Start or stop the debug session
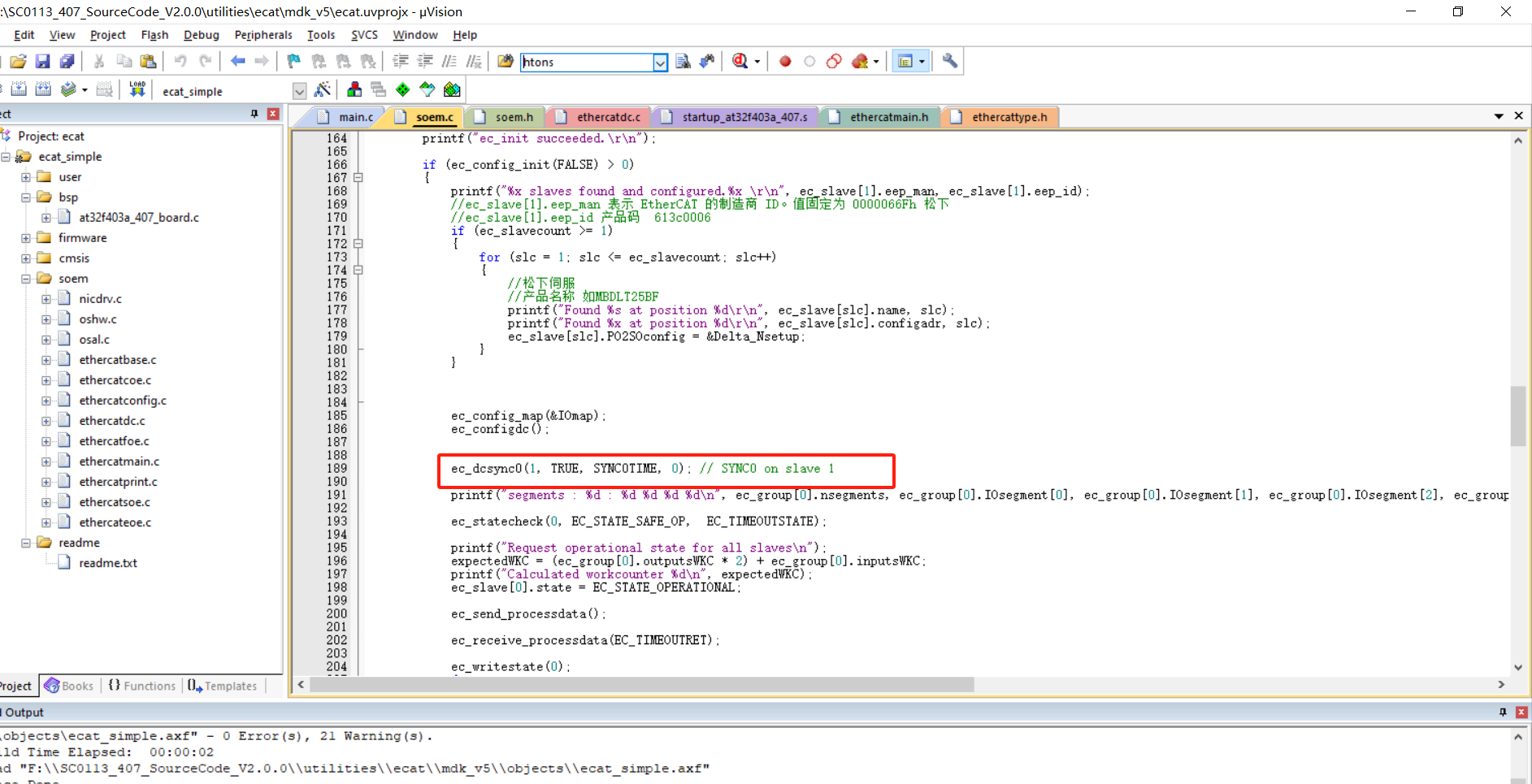The width and height of the screenshot is (1532, 784). pyautogui.click(x=740, y=61)
